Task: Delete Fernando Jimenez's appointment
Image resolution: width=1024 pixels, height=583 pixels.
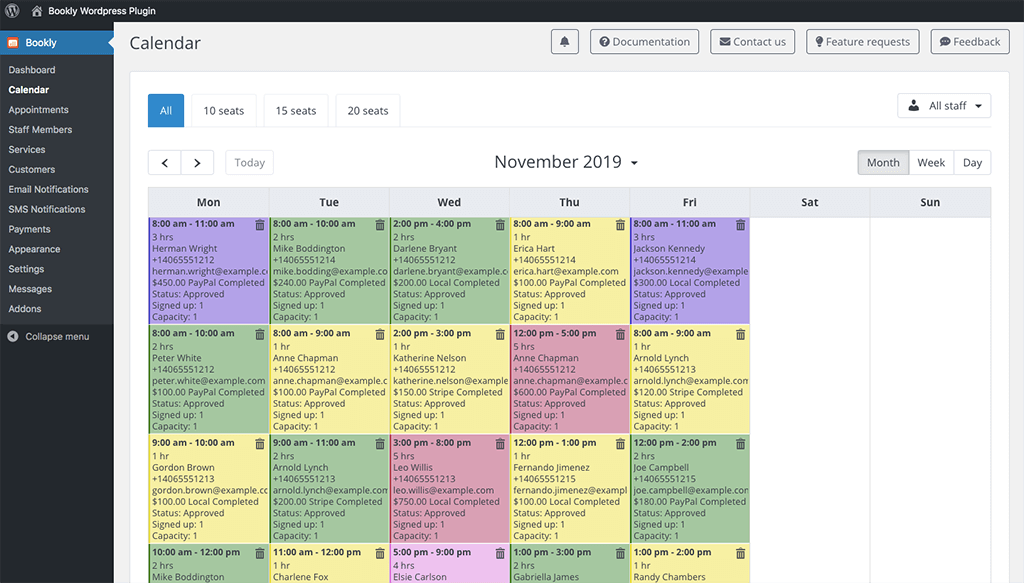Action: (620, 444)
